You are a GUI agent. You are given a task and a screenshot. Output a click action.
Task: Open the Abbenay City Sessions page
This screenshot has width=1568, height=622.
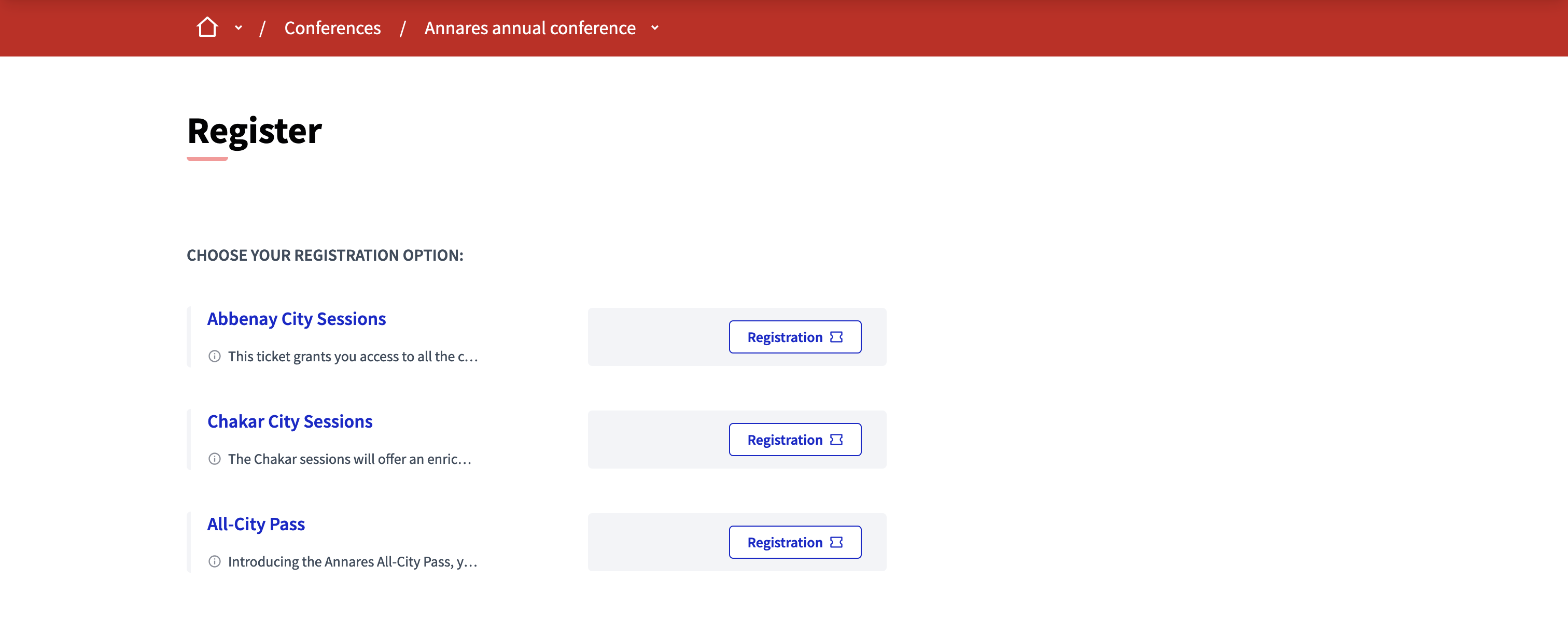pyautogui.click(x=297, y=318)
